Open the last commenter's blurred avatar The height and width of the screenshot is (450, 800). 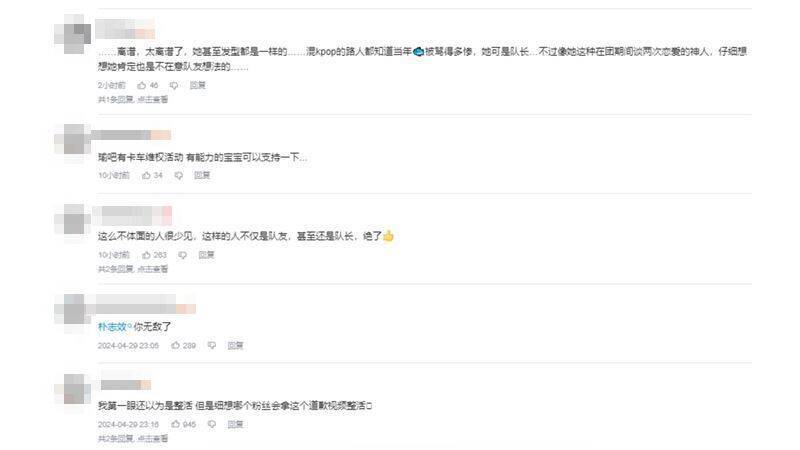73,390
